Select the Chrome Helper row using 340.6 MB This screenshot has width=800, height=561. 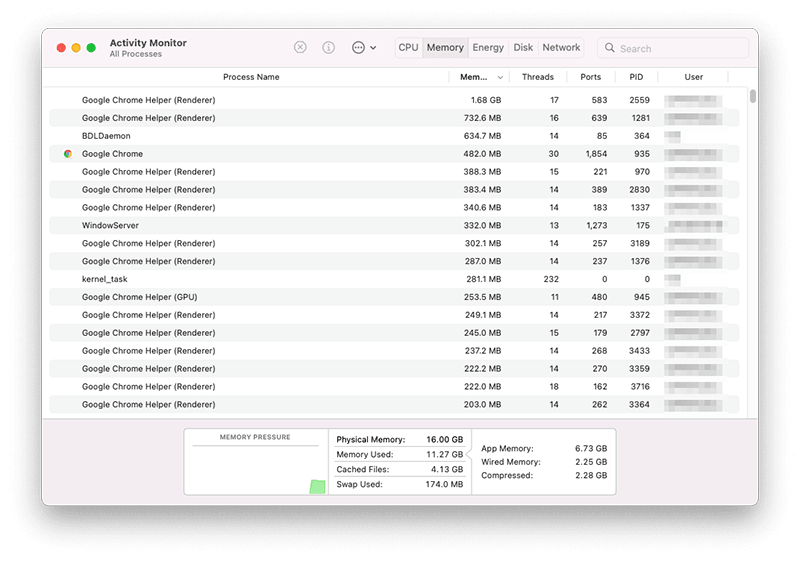394,208
